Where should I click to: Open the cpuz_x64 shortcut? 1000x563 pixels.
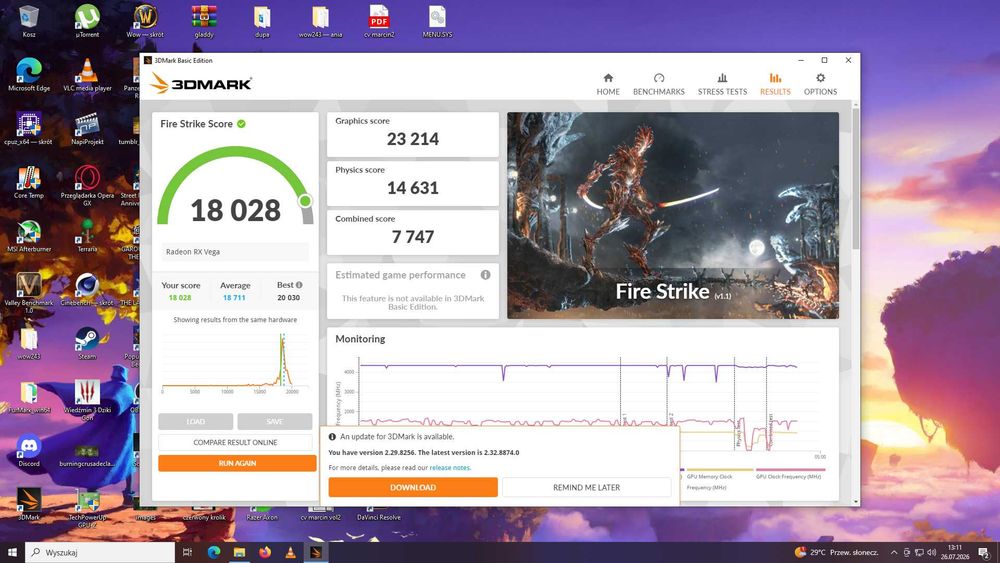coord(29,128)
